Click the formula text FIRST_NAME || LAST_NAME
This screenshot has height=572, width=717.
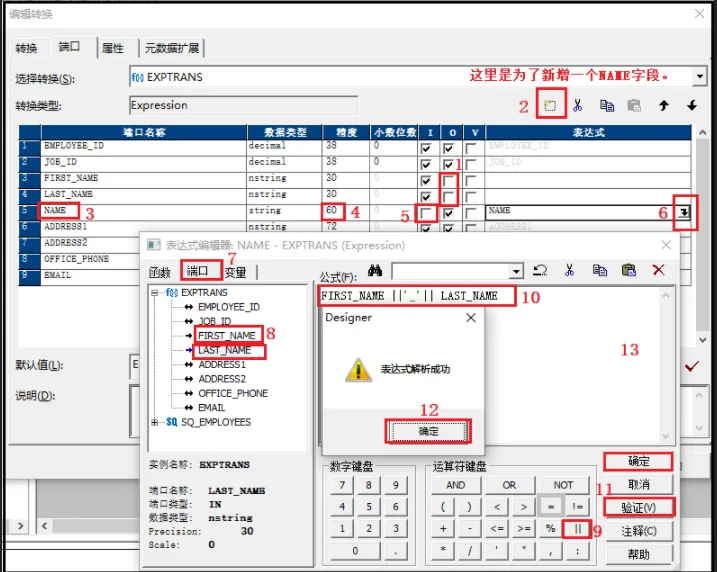(409, 296)
